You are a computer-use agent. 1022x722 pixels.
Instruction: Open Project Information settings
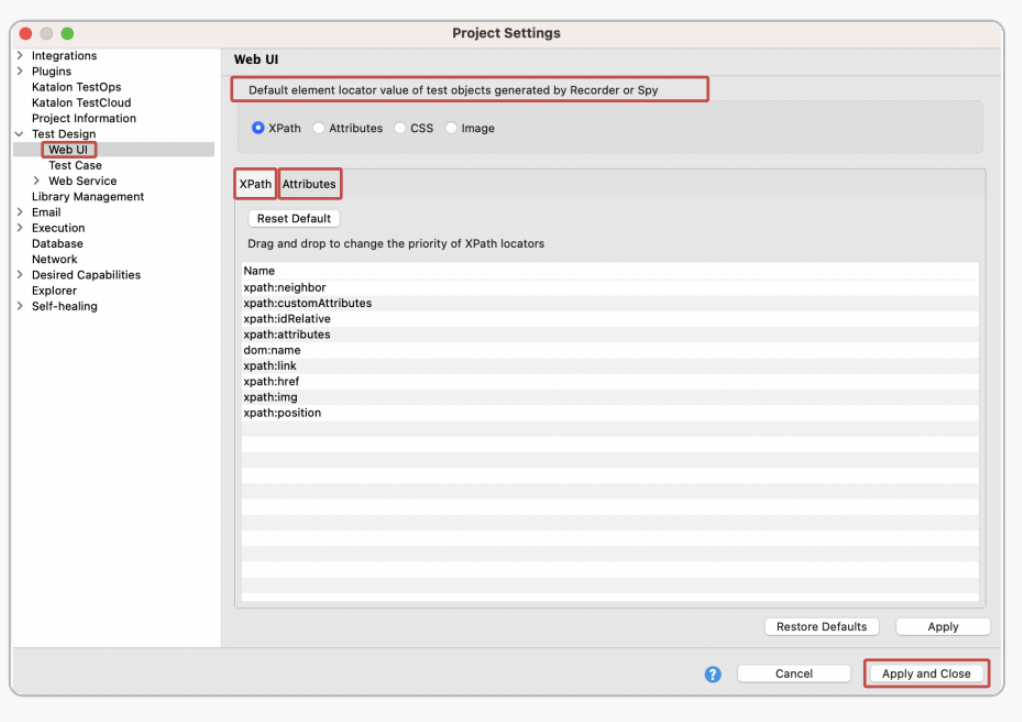83,118
